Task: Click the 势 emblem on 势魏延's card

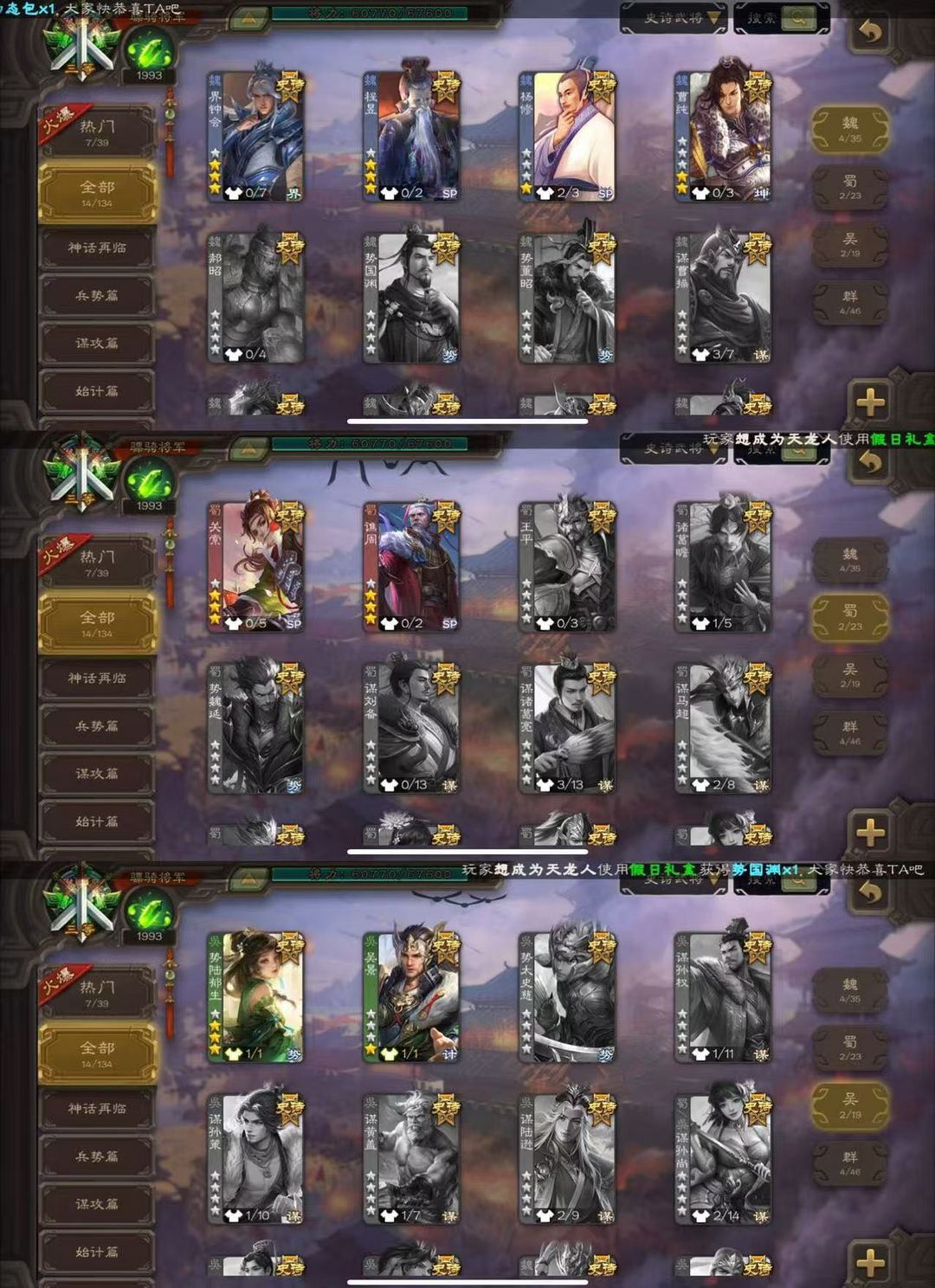Action: coord(293,785)
